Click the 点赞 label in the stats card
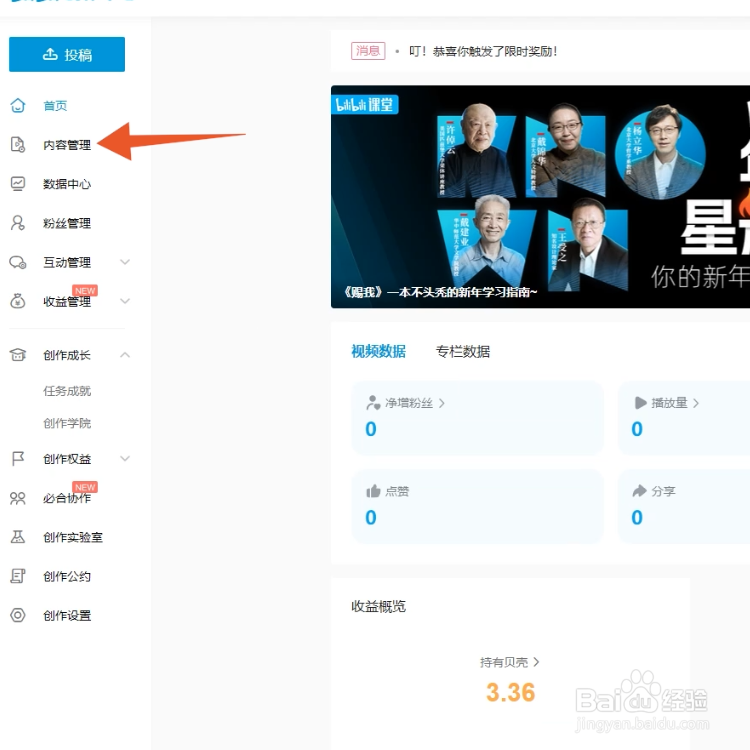 pyautogui.click(x=397, y=492)
